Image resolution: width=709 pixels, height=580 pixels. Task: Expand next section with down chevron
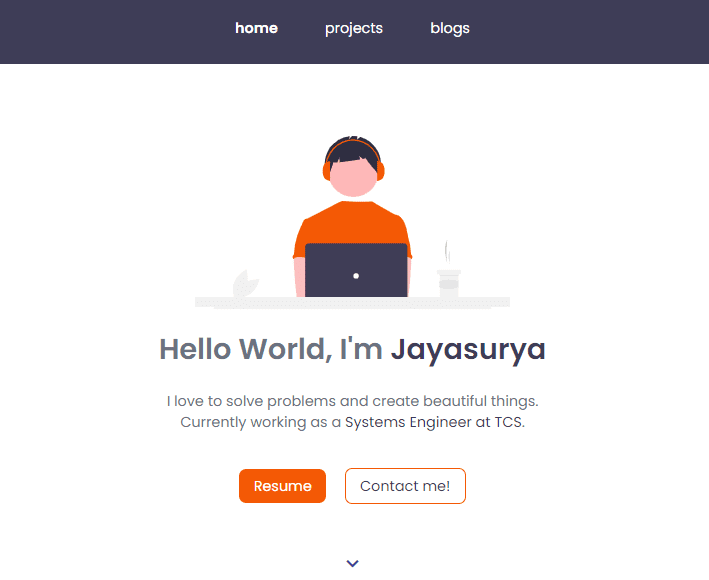(x=353, y=563)
